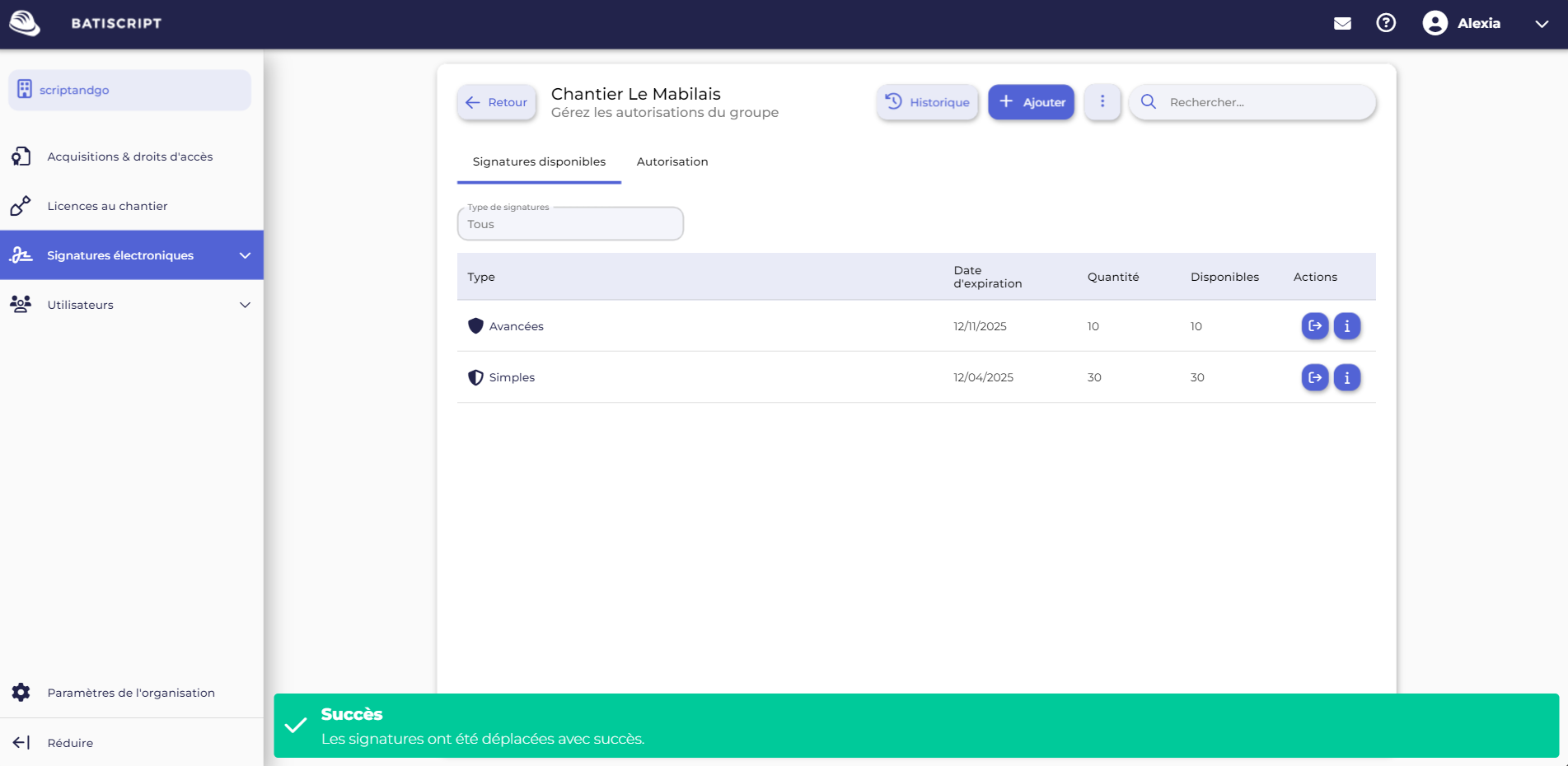Focus the Rechercher search field
1568x766 pixels.
1252,102
